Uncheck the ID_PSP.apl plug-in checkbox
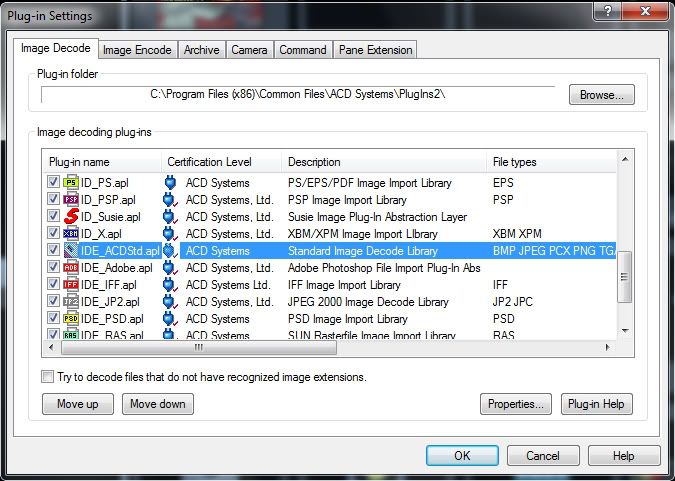The height and width of the screenshot is (481, 675). (53, 199)
